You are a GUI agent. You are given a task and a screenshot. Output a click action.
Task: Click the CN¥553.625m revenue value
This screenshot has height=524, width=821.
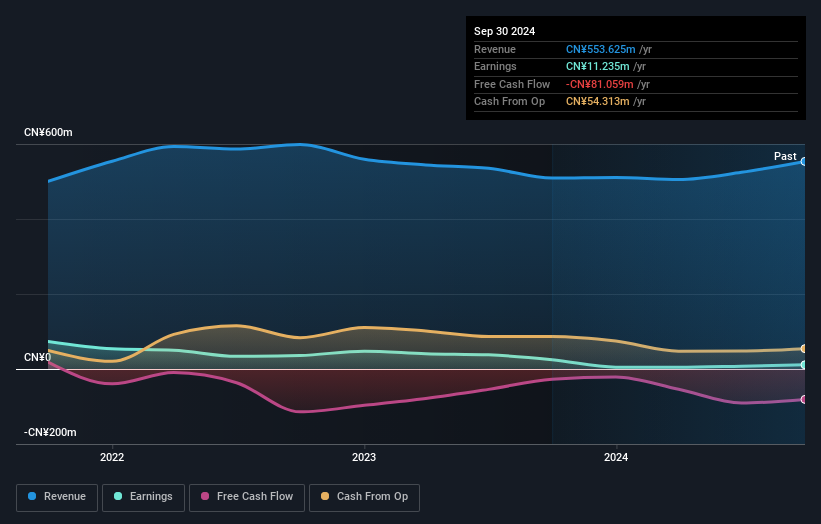601,49
